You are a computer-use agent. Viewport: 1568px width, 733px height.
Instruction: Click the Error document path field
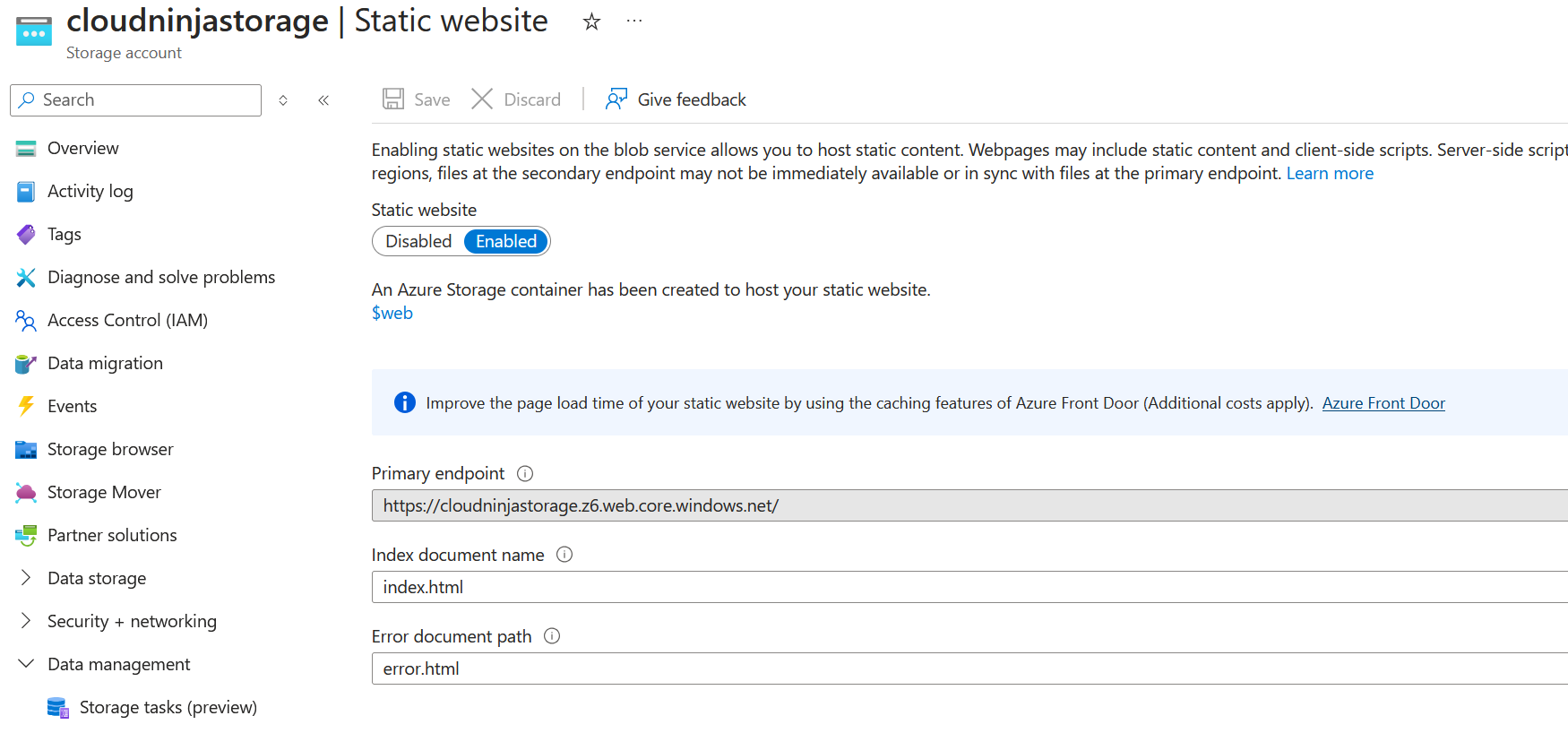[x=969, y=668]
